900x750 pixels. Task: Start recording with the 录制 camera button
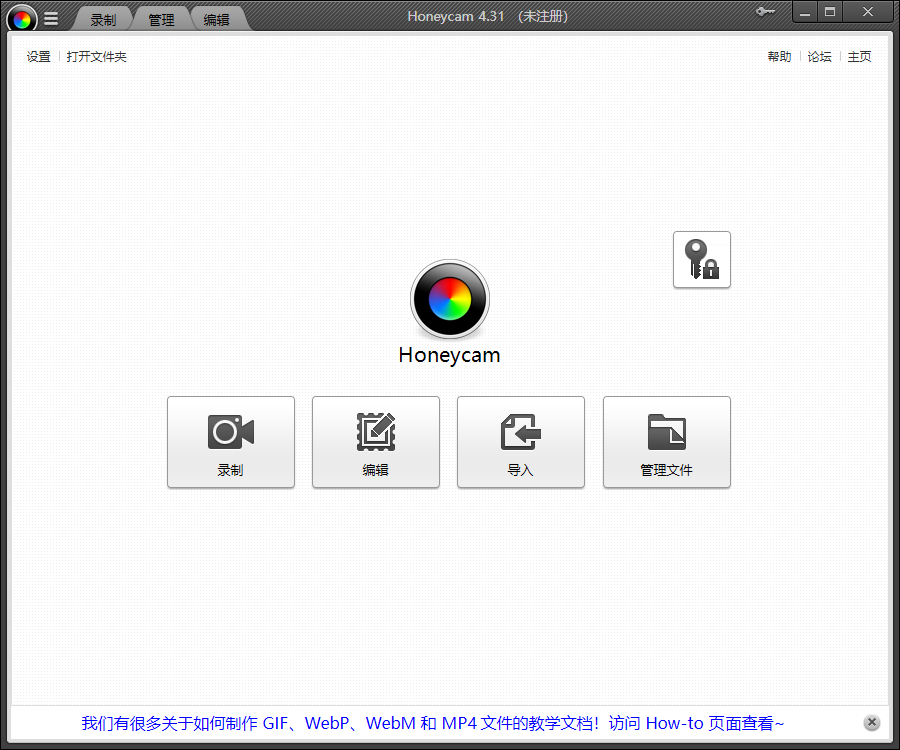pos(231,442)
